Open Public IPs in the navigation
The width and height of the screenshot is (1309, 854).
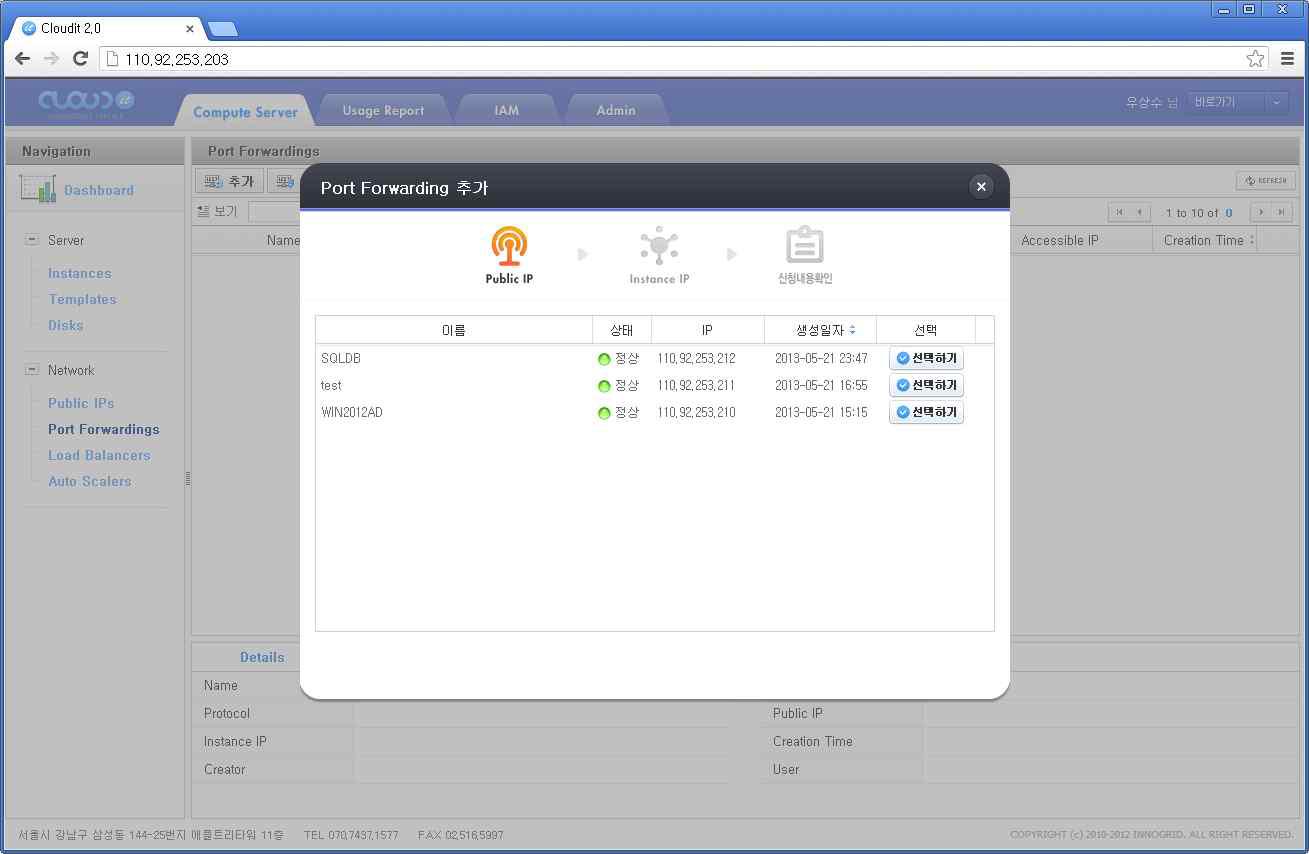[81, 403]
